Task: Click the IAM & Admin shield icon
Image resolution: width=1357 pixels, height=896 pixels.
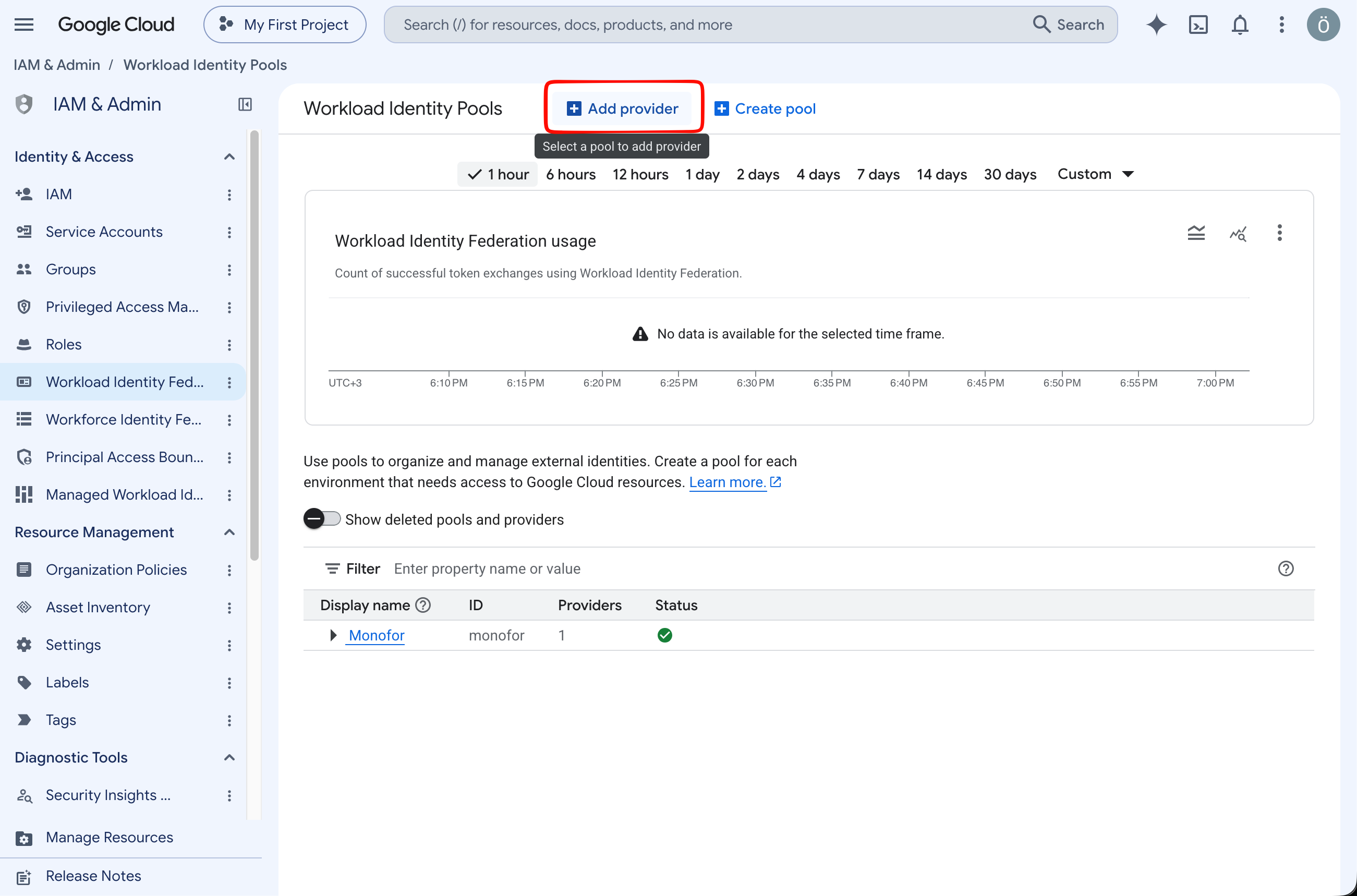Action: [24, 105]
